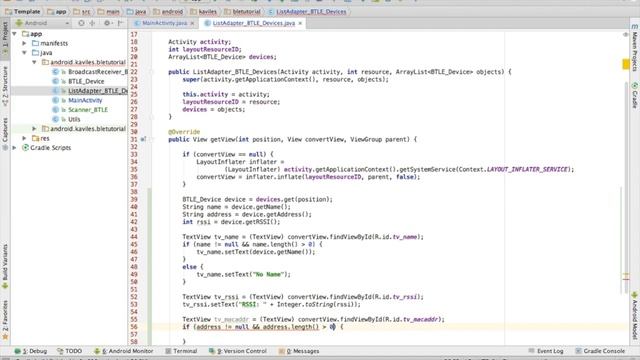Toggle Android Model side panel
The height and width of the screenshot is (360, 640).
point(635,316)
